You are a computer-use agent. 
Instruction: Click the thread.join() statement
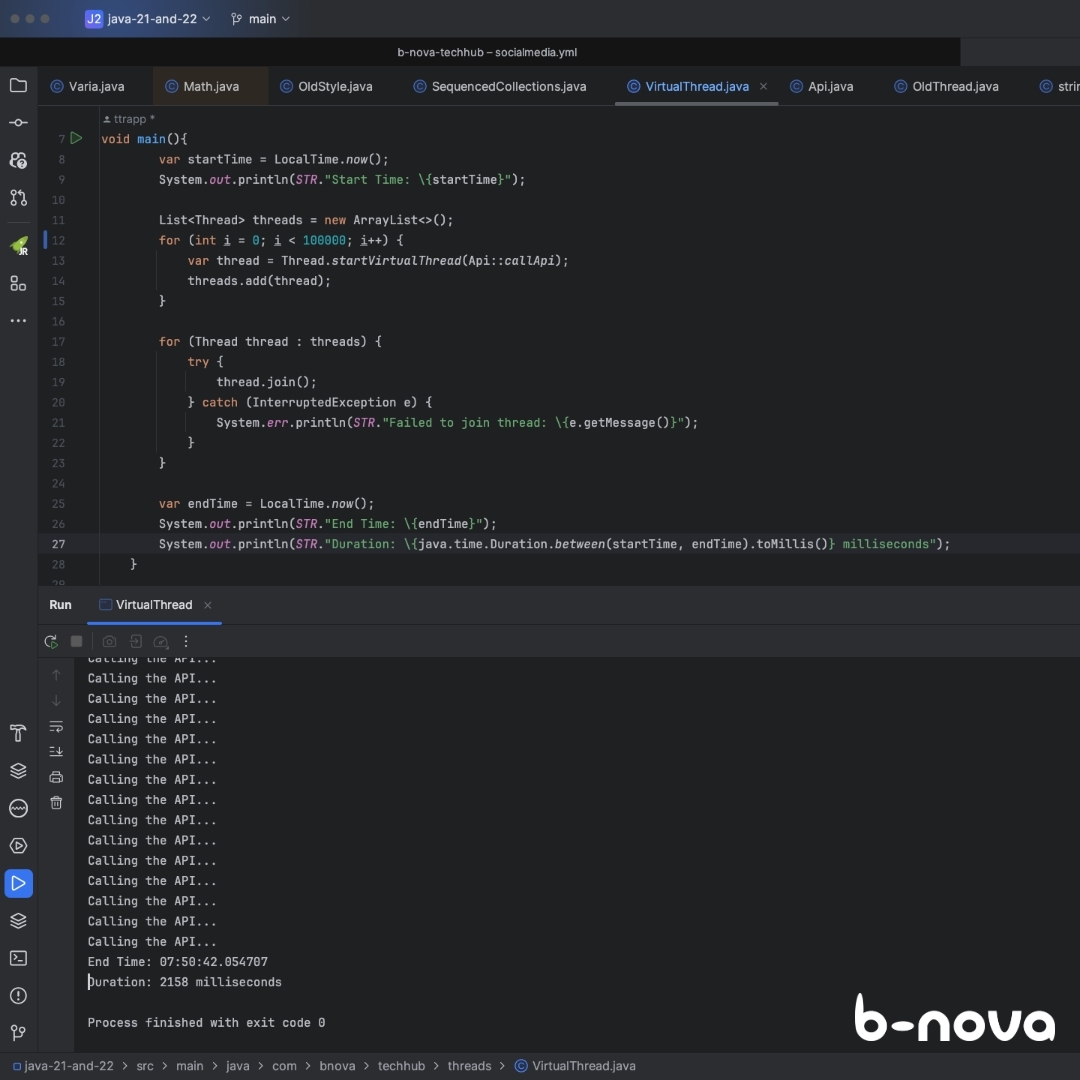coord(267,382)
